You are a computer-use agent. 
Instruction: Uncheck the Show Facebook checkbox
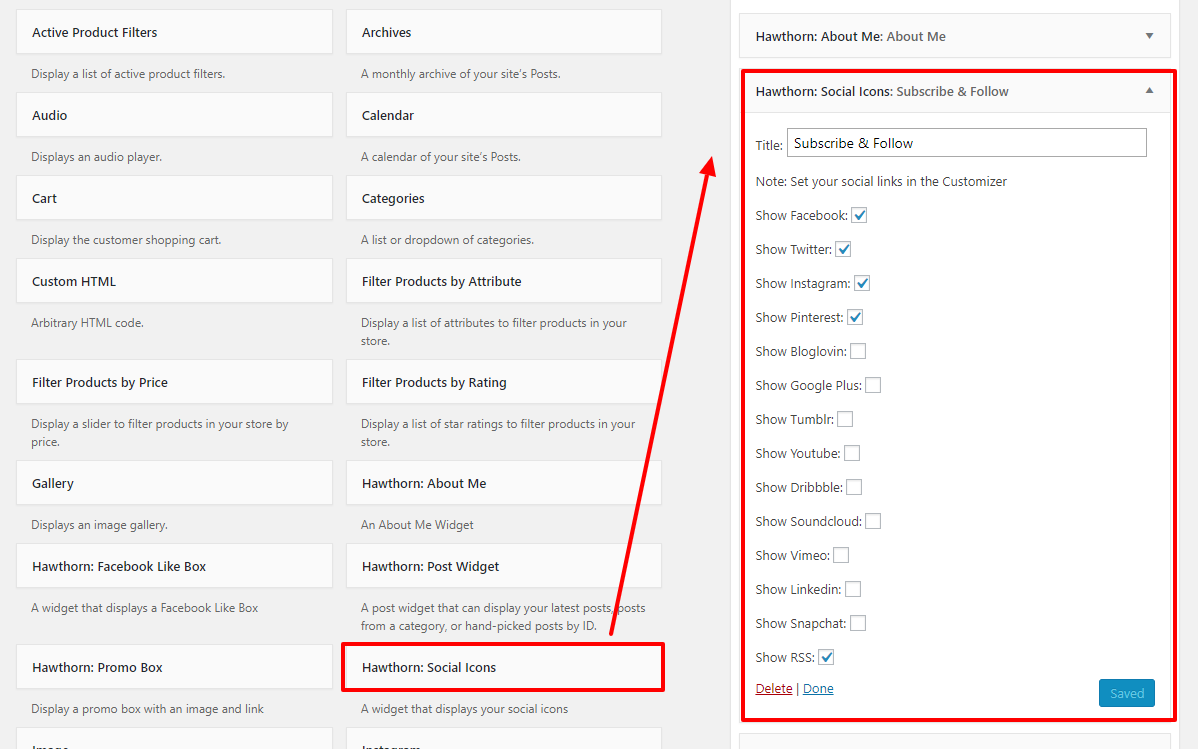tap(859, 215)
